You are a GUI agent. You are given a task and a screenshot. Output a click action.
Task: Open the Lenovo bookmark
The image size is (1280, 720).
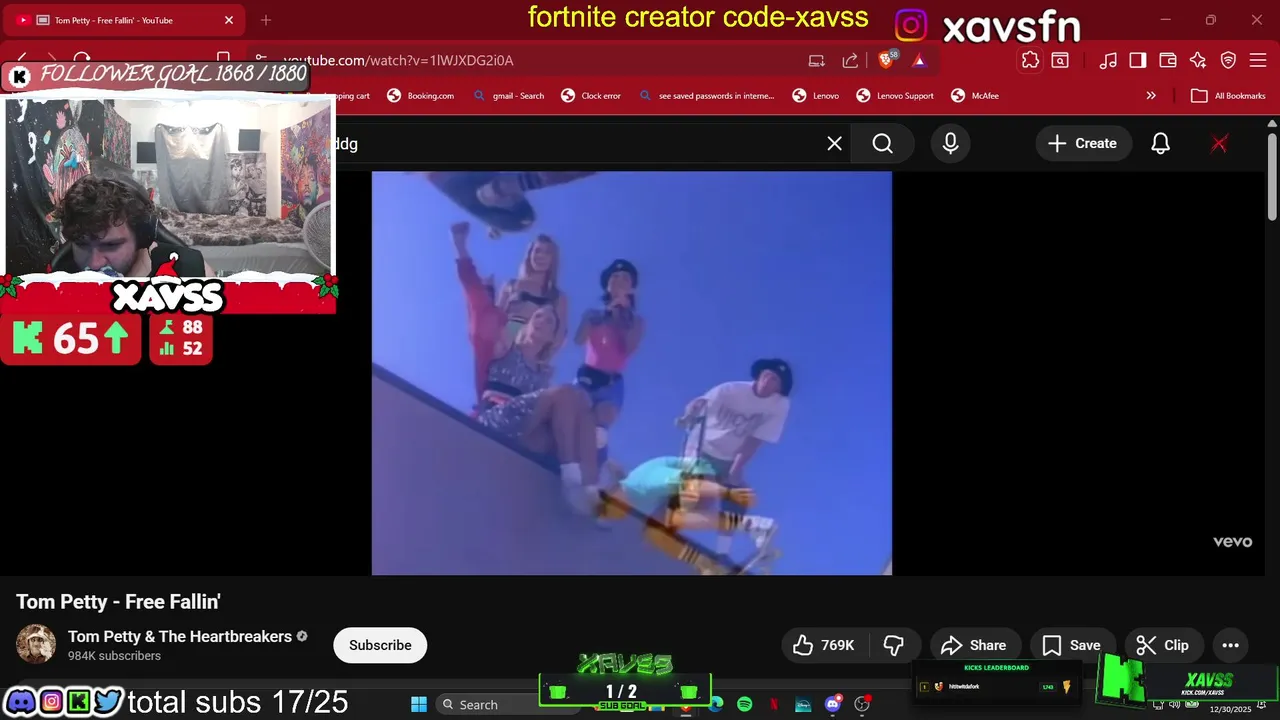[x=815, y=96]
